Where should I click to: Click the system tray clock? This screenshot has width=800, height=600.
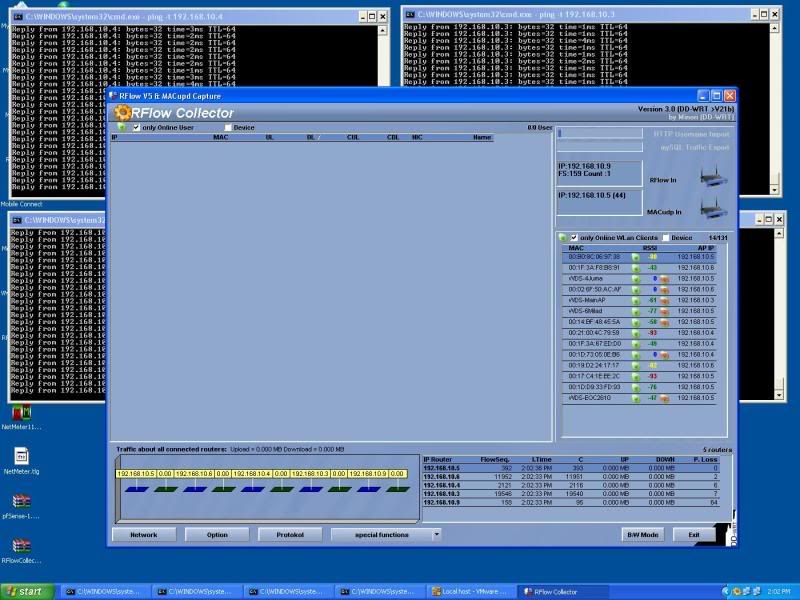[778, 592]
